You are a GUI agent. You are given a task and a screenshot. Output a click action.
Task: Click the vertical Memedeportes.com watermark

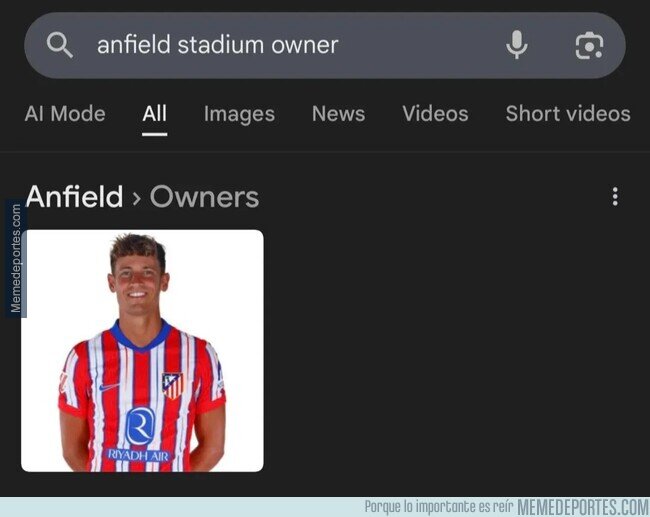coord(16,258)
